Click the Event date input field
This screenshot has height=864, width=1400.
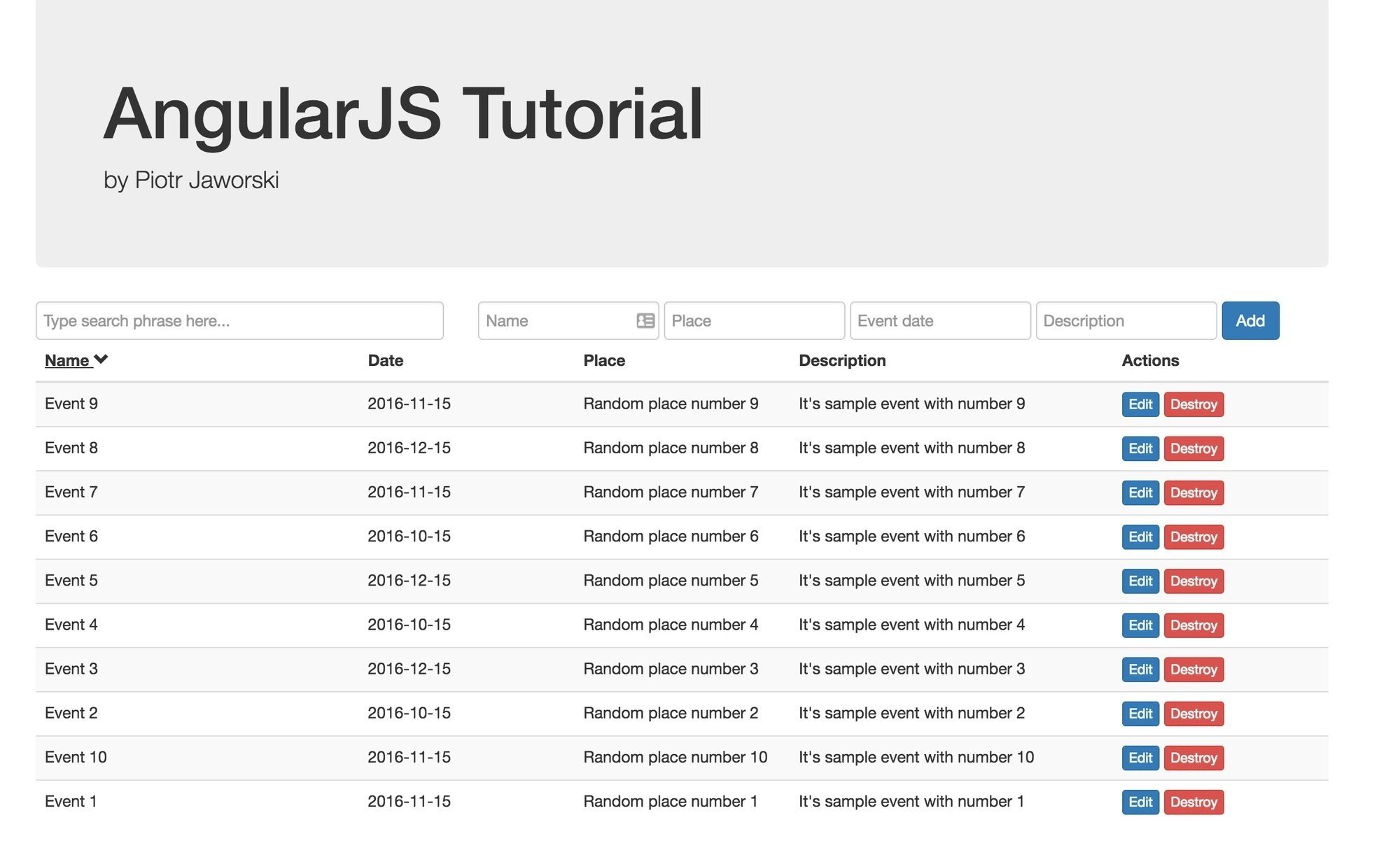[x=940, y=320]
